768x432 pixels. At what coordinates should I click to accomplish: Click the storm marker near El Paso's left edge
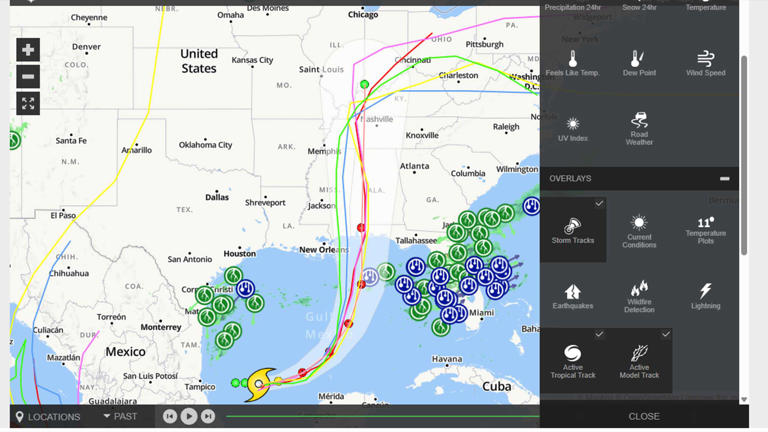[x=15, y=140]
